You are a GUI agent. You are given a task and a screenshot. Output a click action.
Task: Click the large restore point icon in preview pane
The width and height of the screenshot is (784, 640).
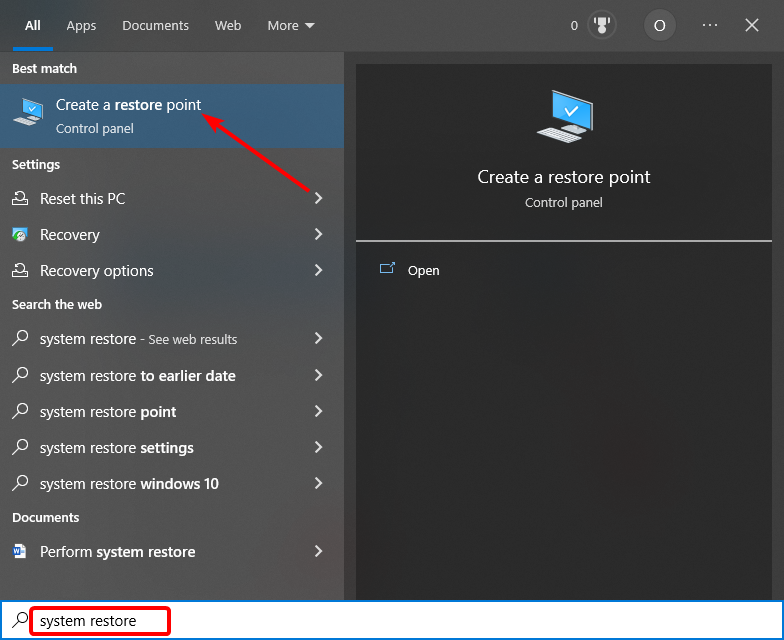click(565, 116)
